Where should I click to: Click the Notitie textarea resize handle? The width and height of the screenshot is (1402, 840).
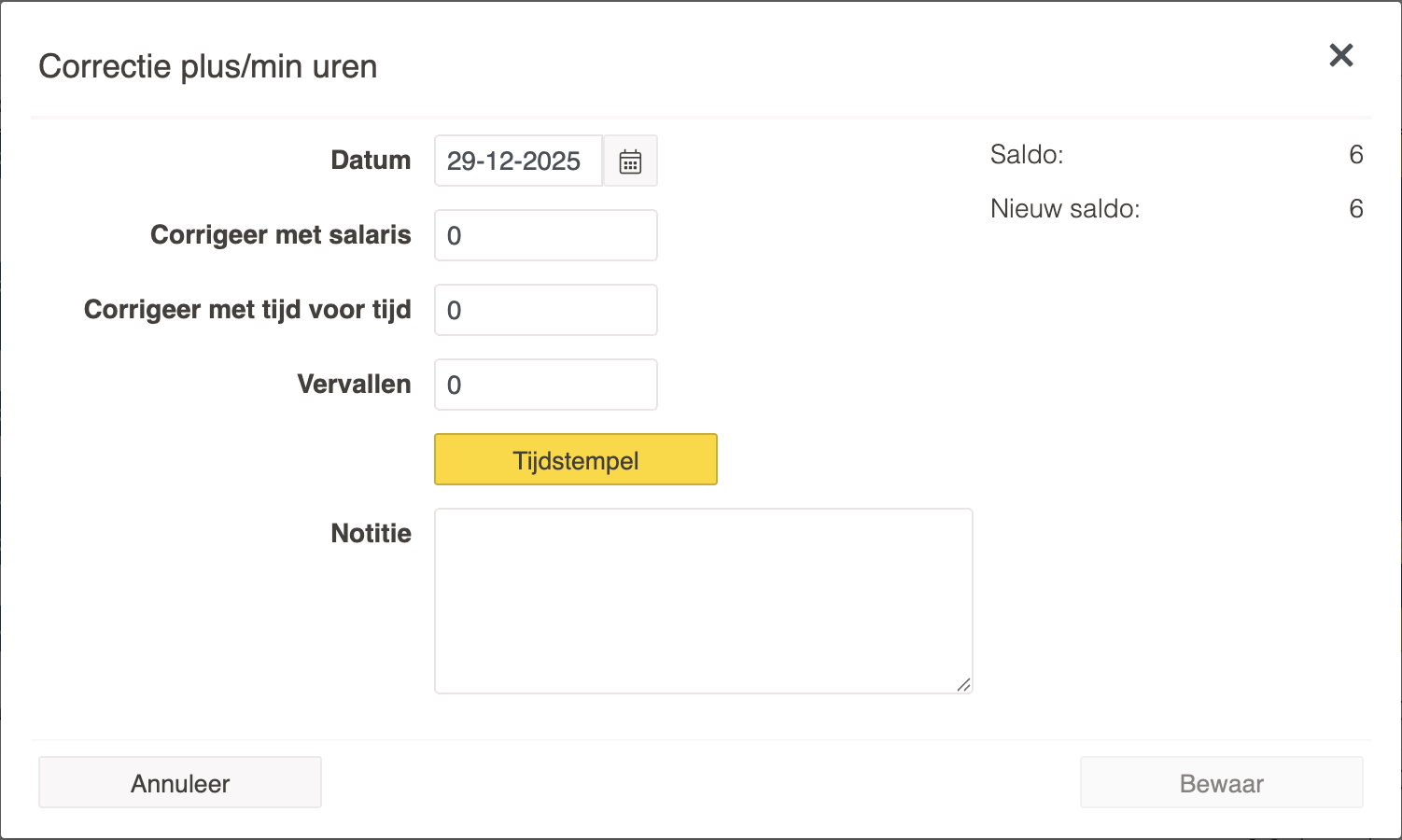tap(963, 685)
